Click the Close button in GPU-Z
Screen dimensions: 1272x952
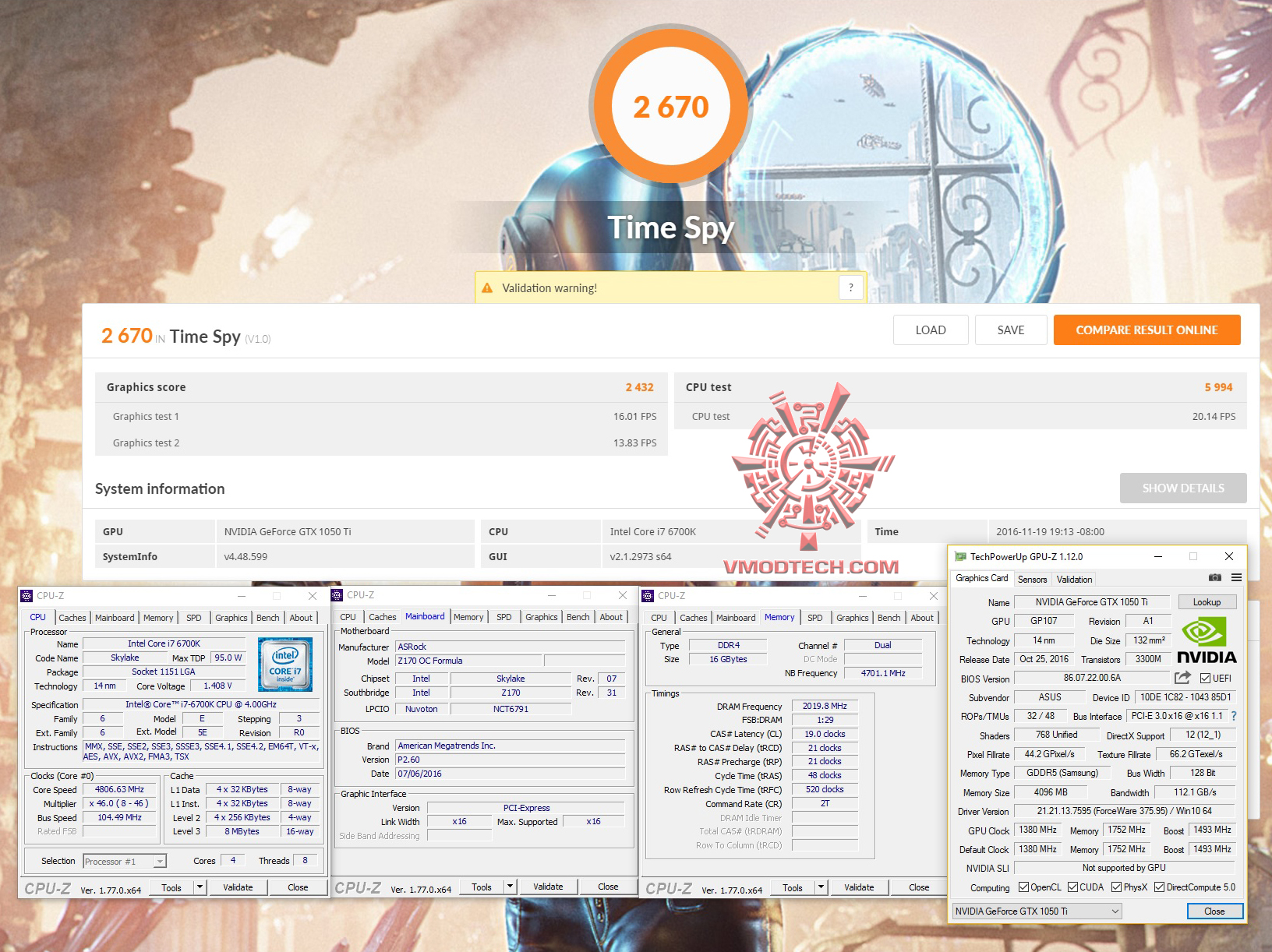coord(1214,911)
